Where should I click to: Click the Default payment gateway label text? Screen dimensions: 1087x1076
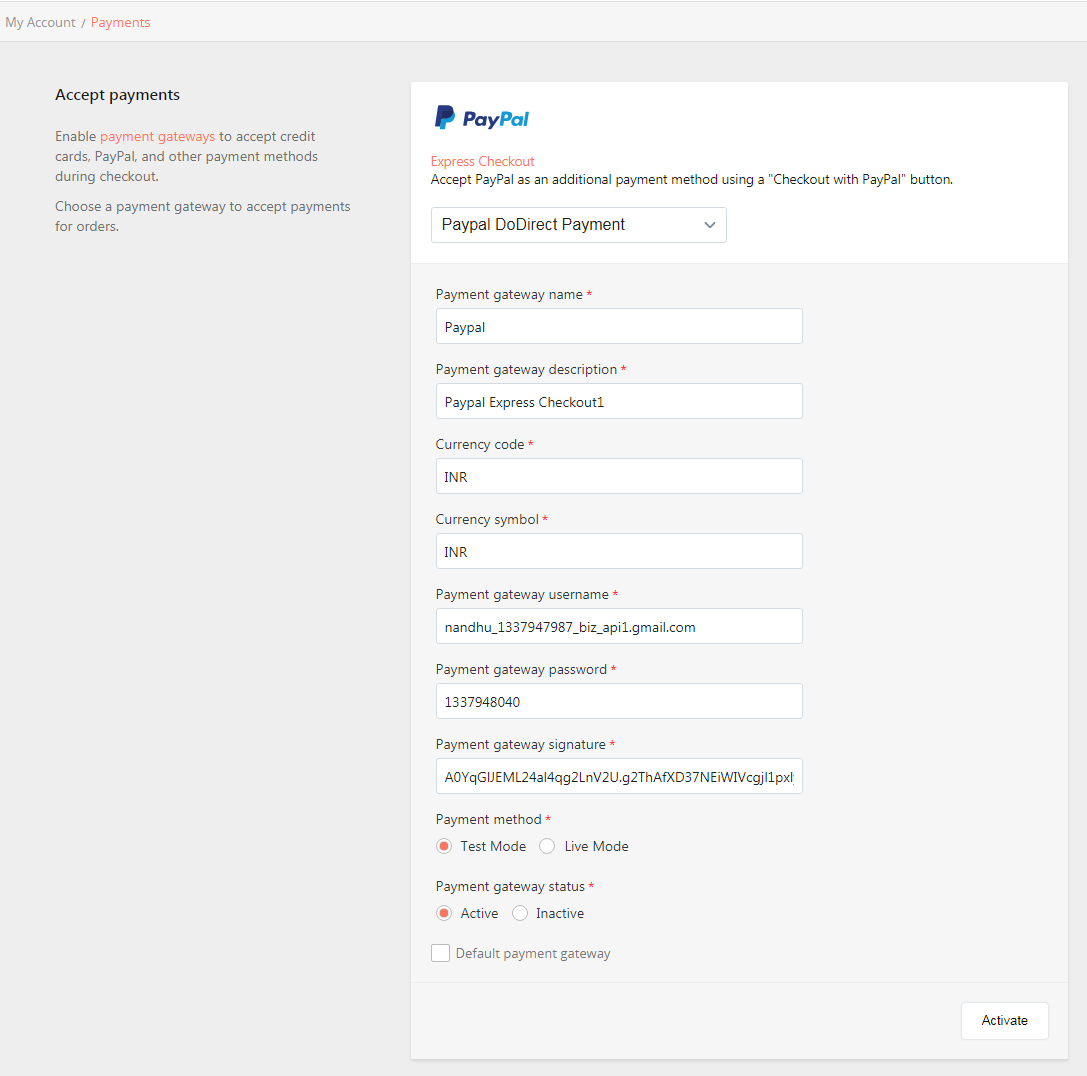533,953
